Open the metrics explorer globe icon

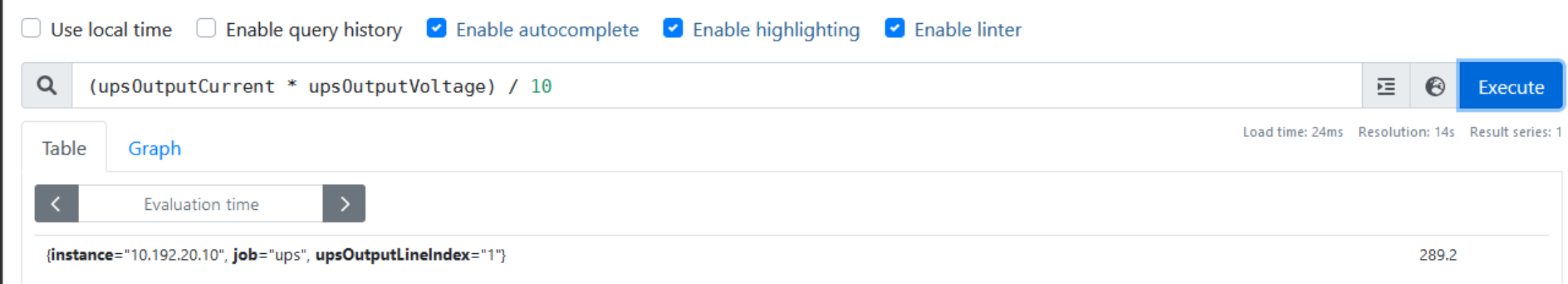click(1435, 87)
